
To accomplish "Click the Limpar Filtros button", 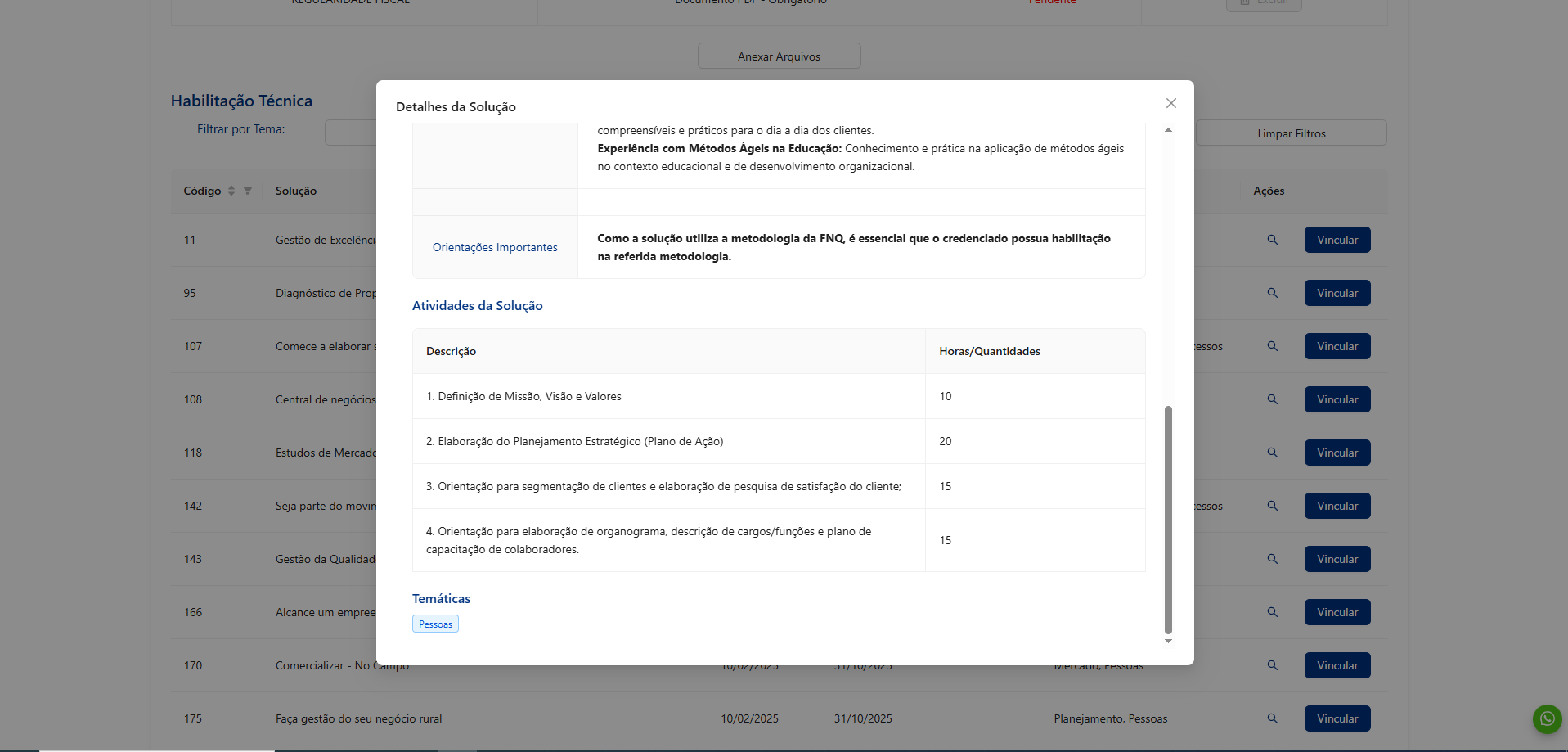I will [x=1291, y=133].
